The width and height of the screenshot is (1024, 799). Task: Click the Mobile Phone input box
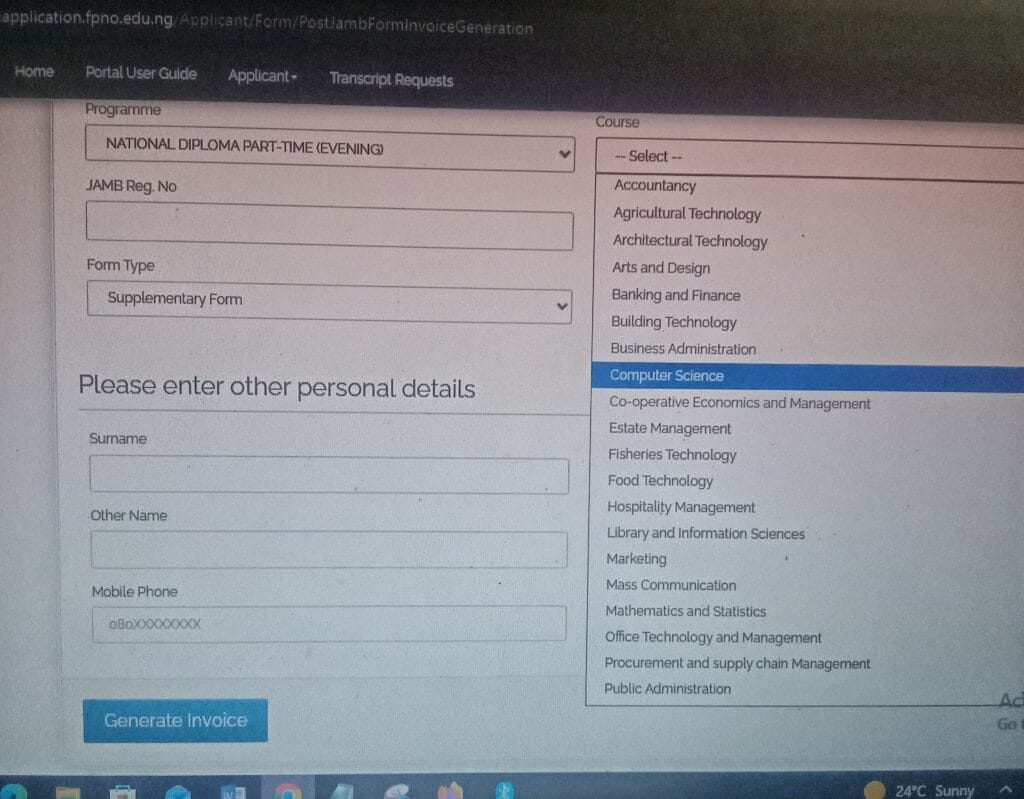click(x=329, y=623)
